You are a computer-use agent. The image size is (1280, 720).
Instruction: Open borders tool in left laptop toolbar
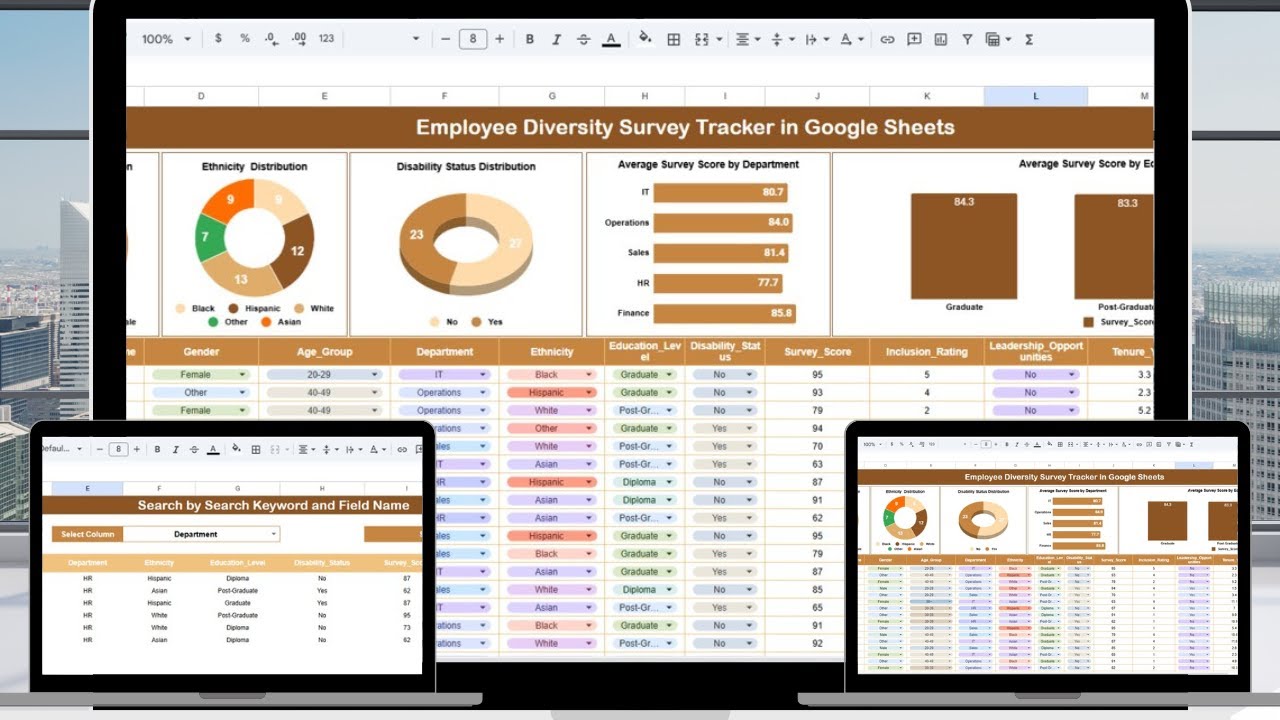tap(256, 450)
